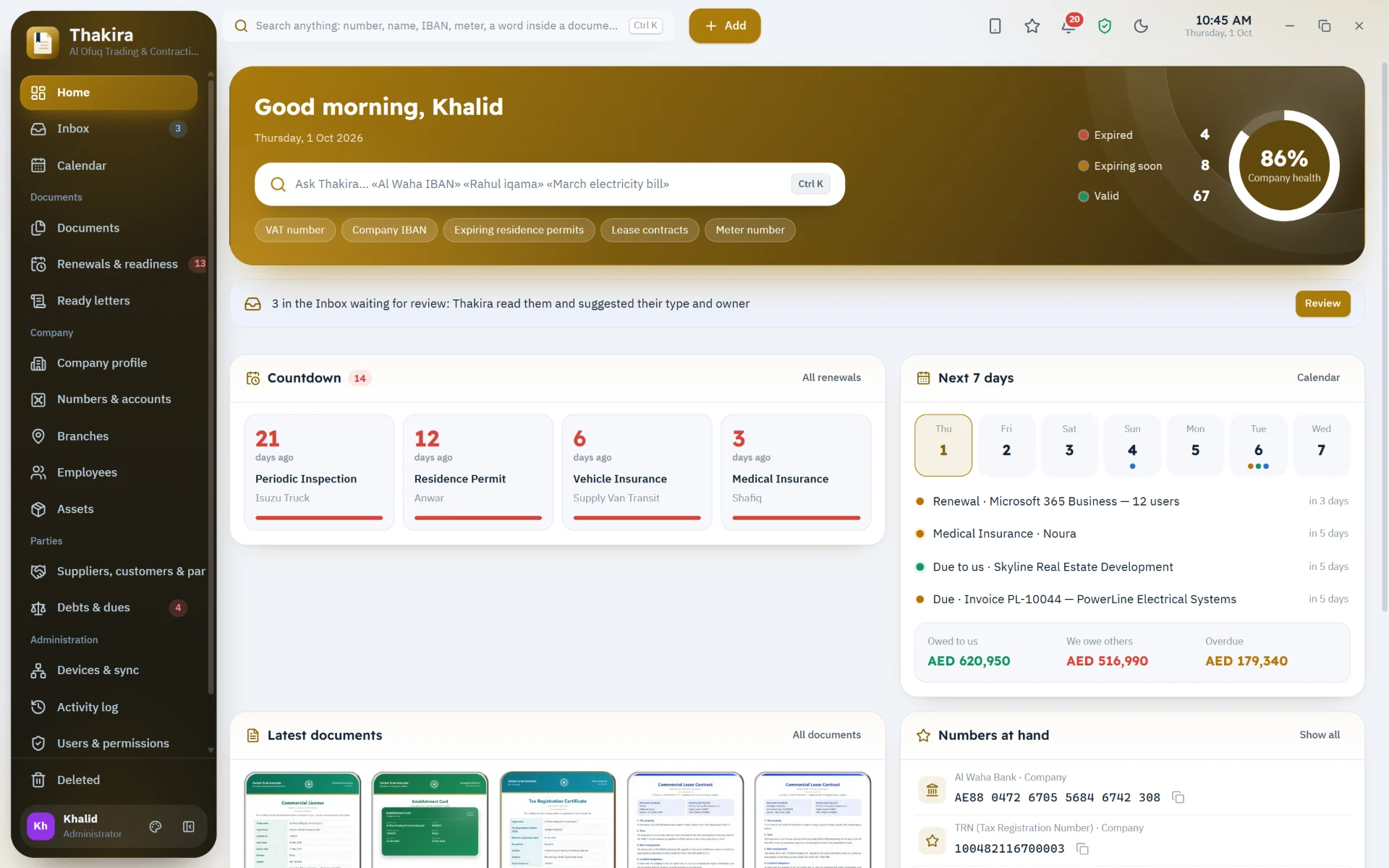Open Residence Permit Anwar countdown card

click(x=478, y=472)
